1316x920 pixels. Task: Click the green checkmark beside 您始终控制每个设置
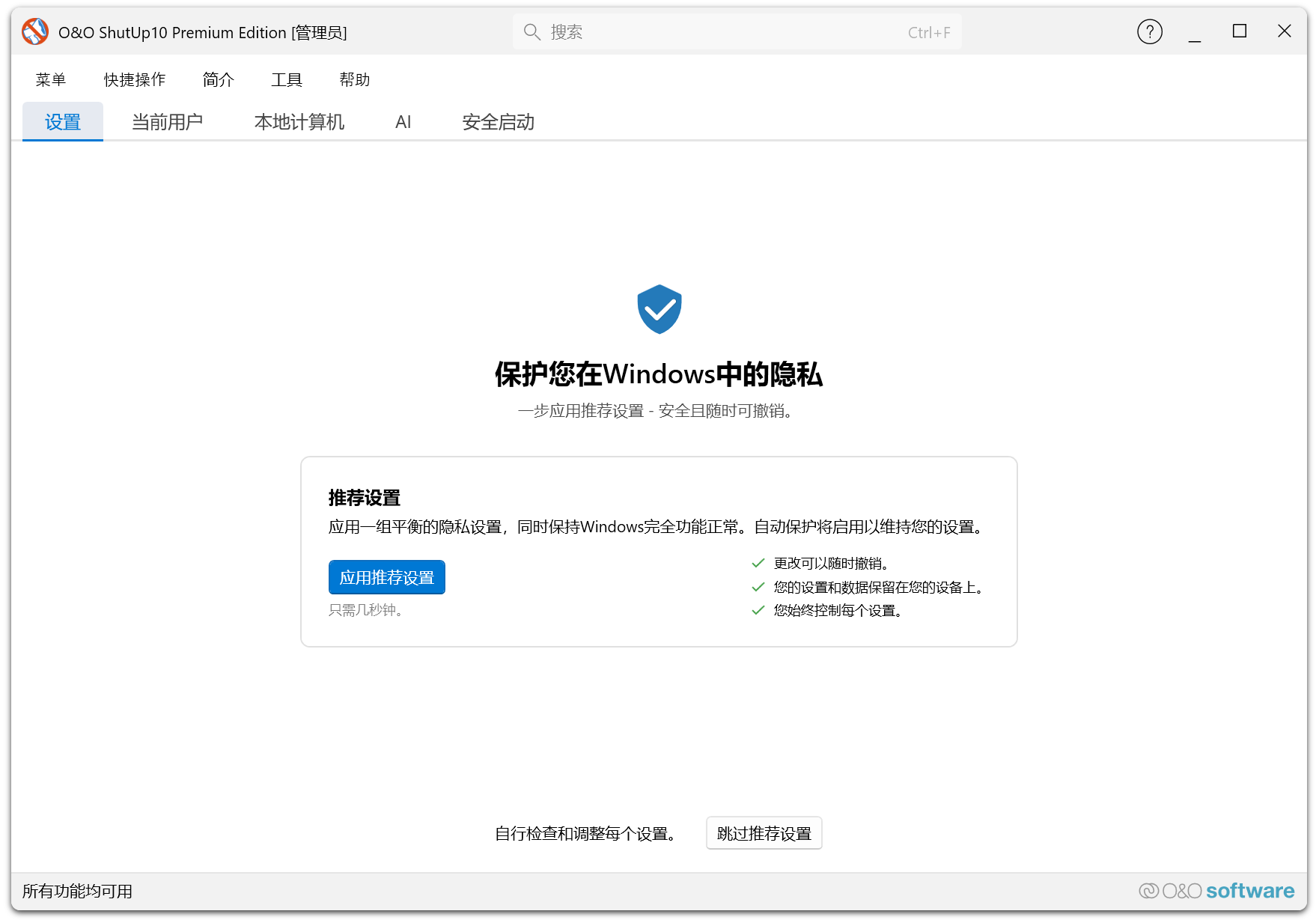point(758,610)
